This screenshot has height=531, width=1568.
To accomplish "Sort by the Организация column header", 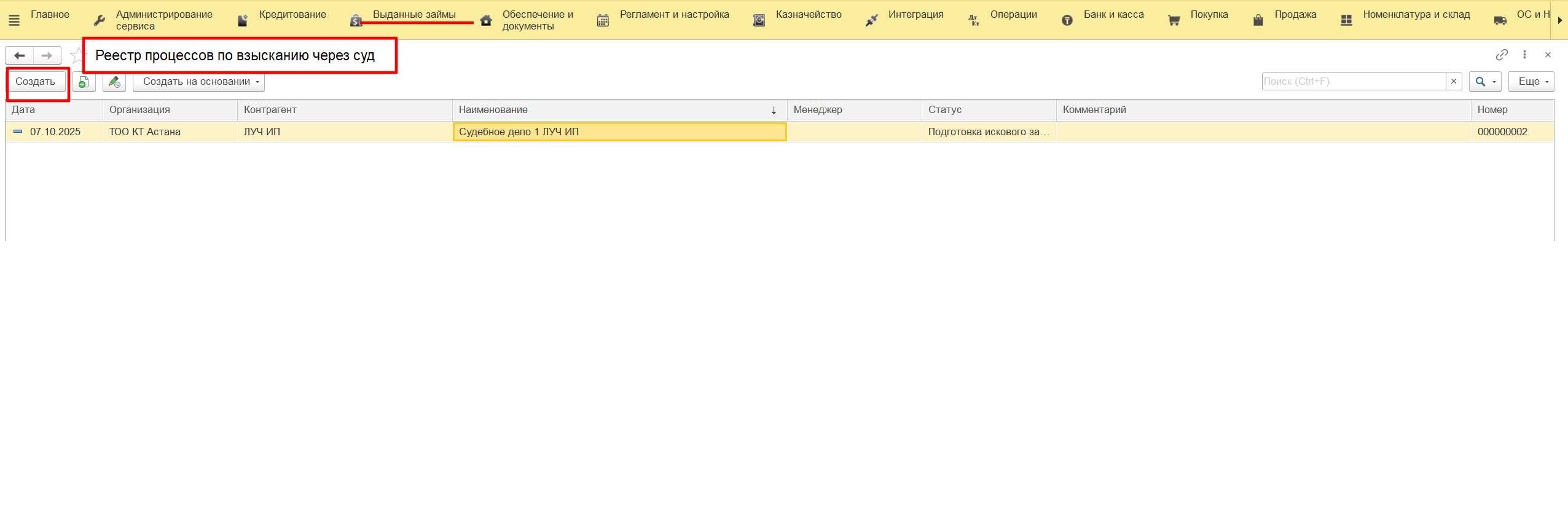I will pyautogui.click(x=170, y=110).
